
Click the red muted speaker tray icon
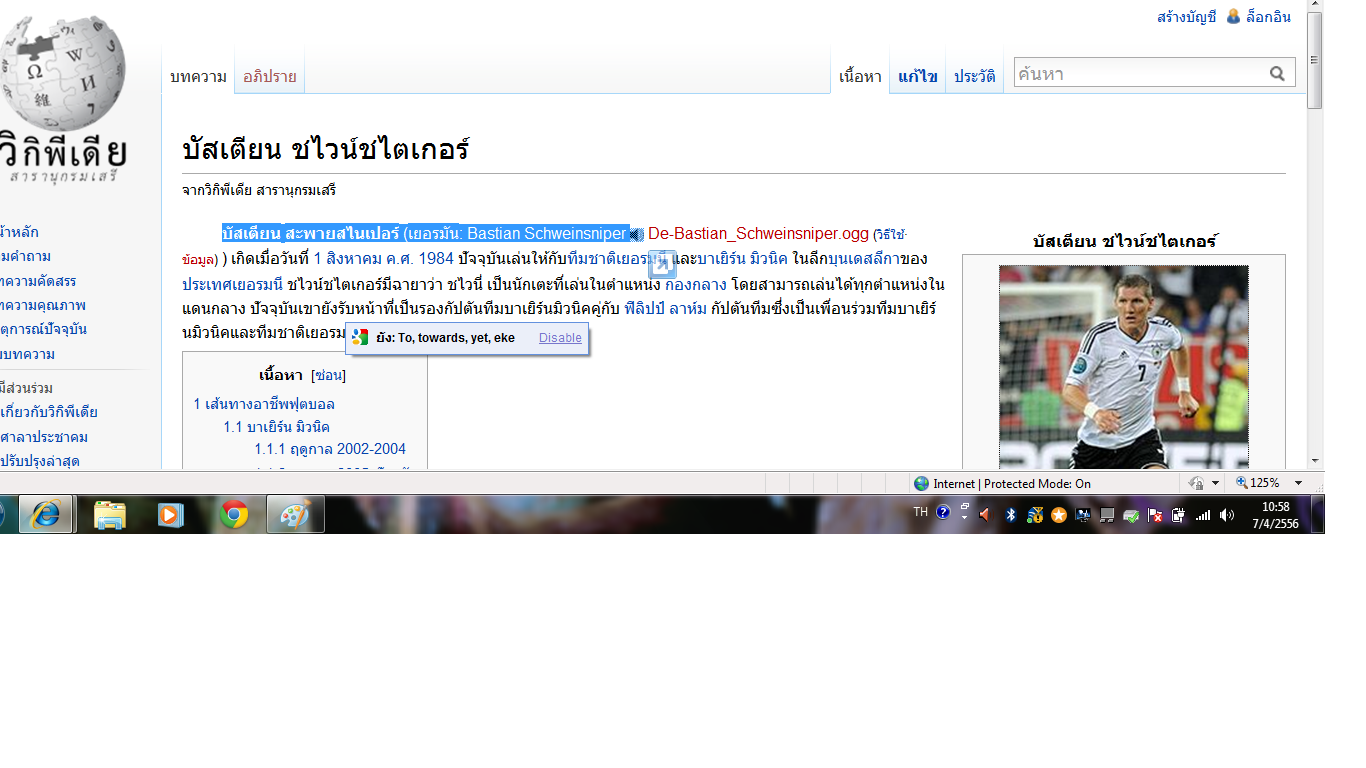[x=985, y=515]
